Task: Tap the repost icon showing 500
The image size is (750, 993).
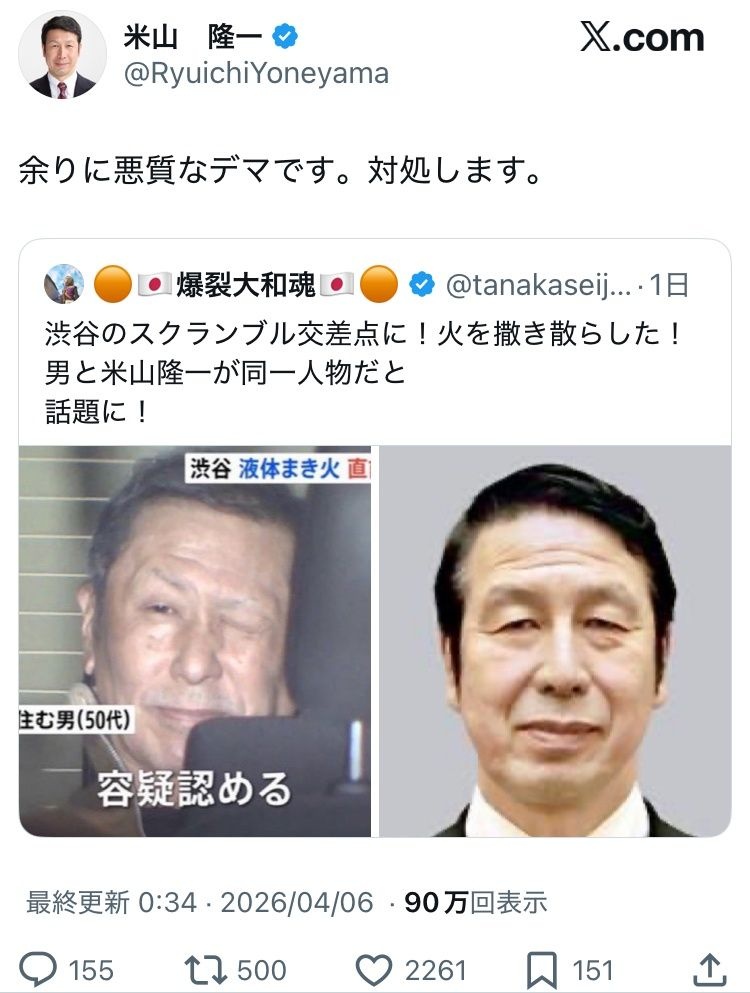Action: [x=207, y=970]
